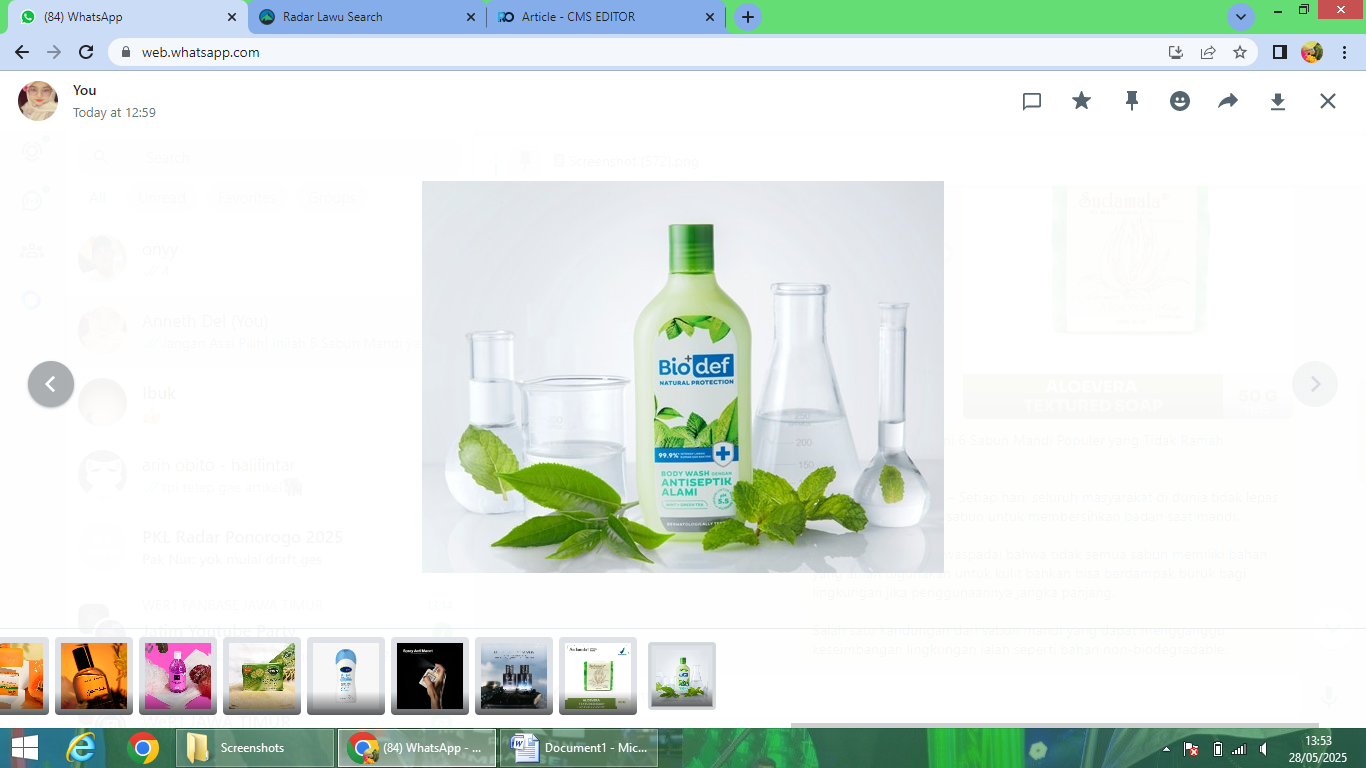Go back in browser history
This screenshot has width=1366, height=768.
22,52
